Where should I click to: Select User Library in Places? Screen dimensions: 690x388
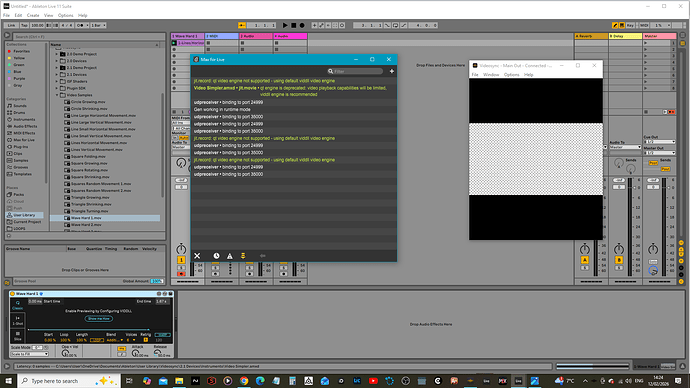[24, 215]
